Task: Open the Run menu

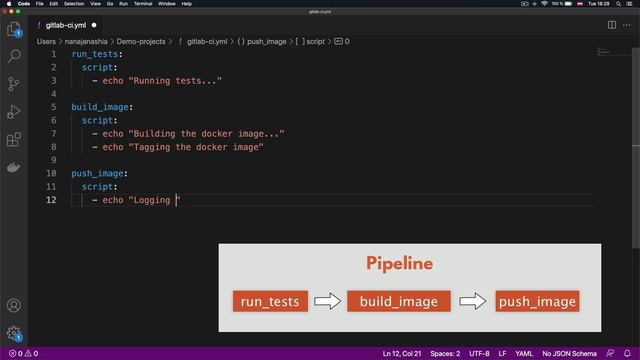Action: click(x=123, y=4)
